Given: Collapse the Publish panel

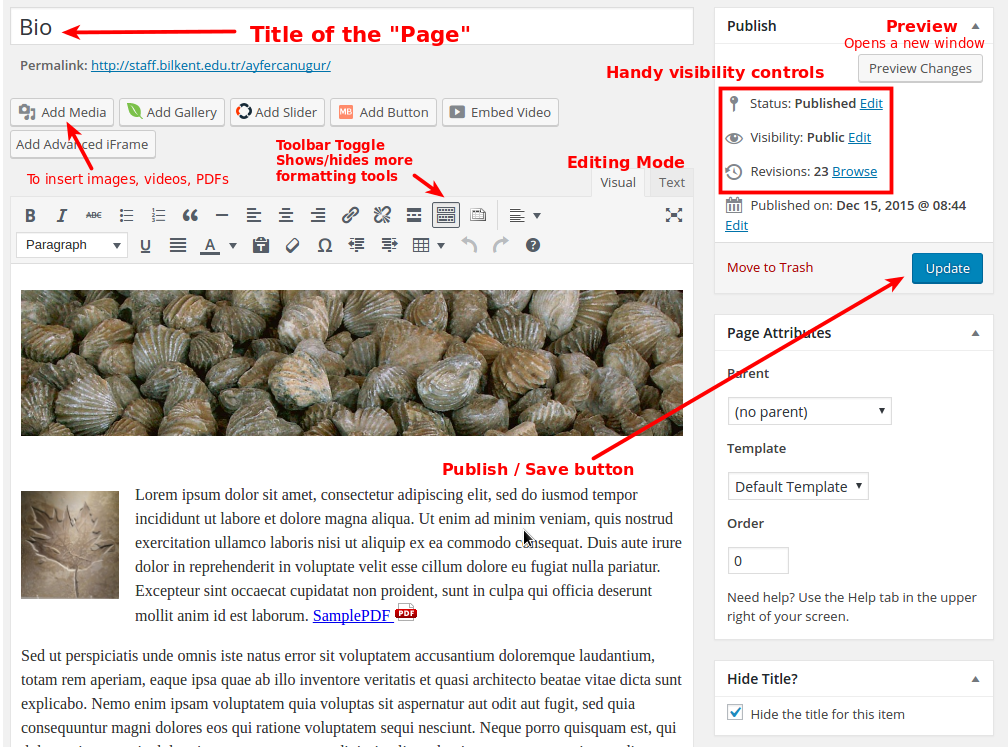Looking at the screenshot, I should point(975,26).
